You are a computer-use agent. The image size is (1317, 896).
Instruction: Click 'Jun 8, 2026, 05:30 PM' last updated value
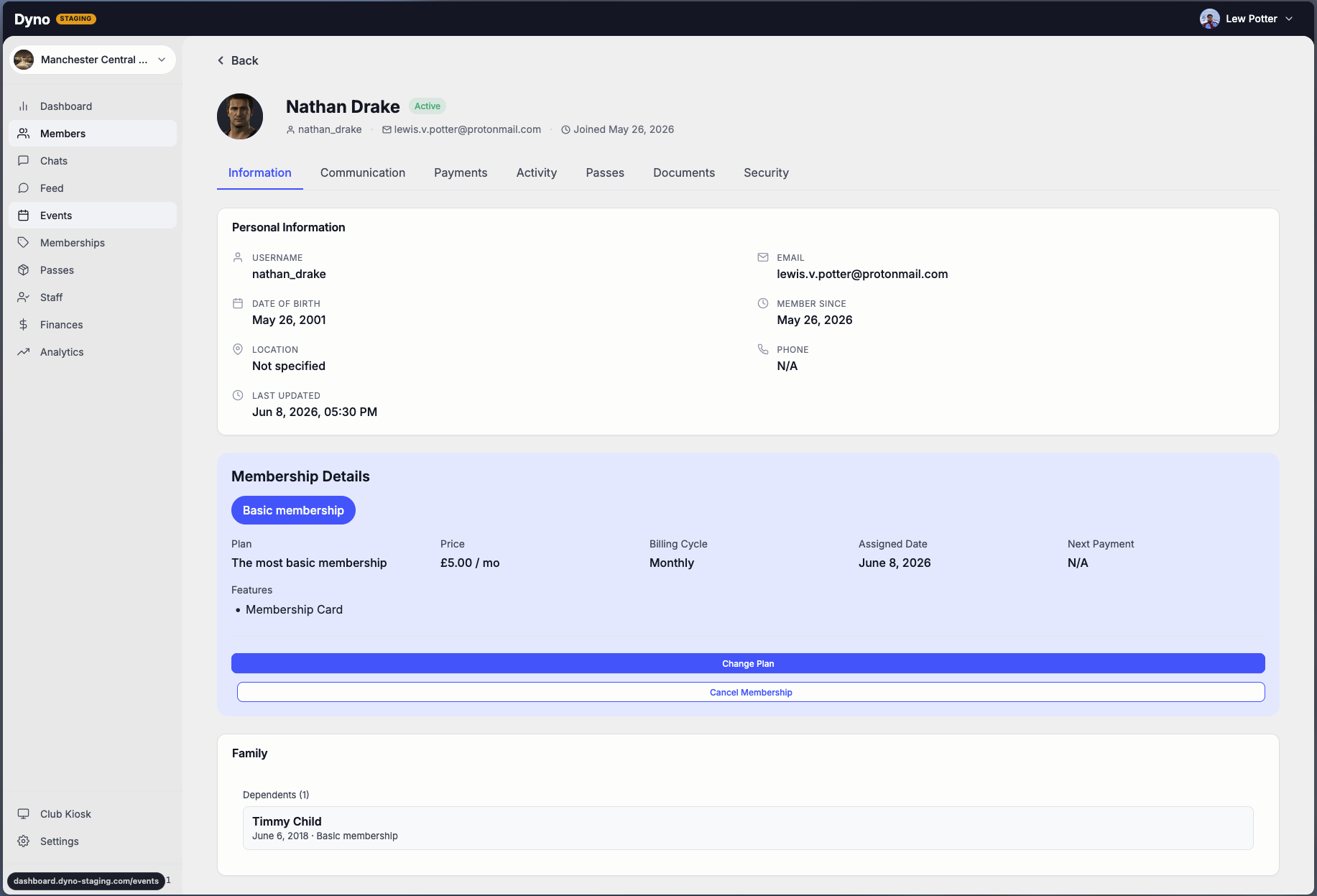tap(315, 412)
